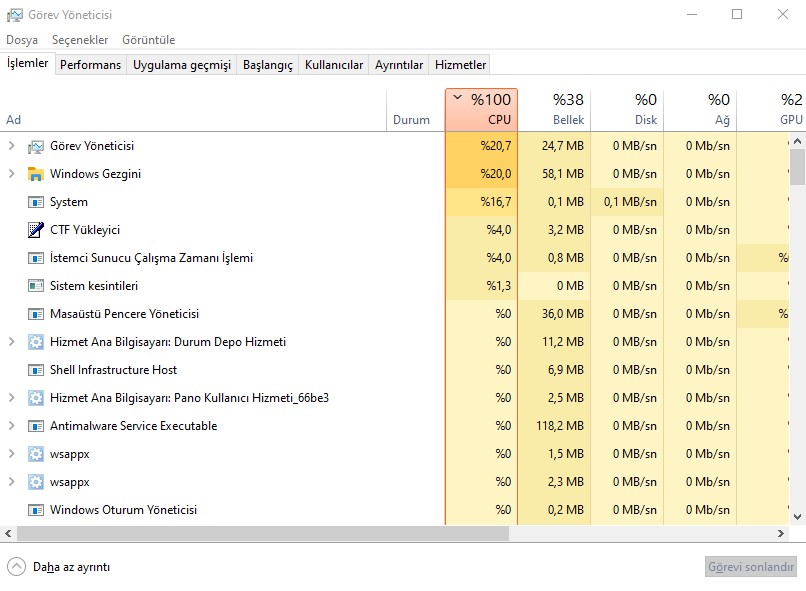Image resolution: width=806 pixels, height=591 pixels.
Task: Select the Shell Infrastructure Host name
Action: pos(113,370)
